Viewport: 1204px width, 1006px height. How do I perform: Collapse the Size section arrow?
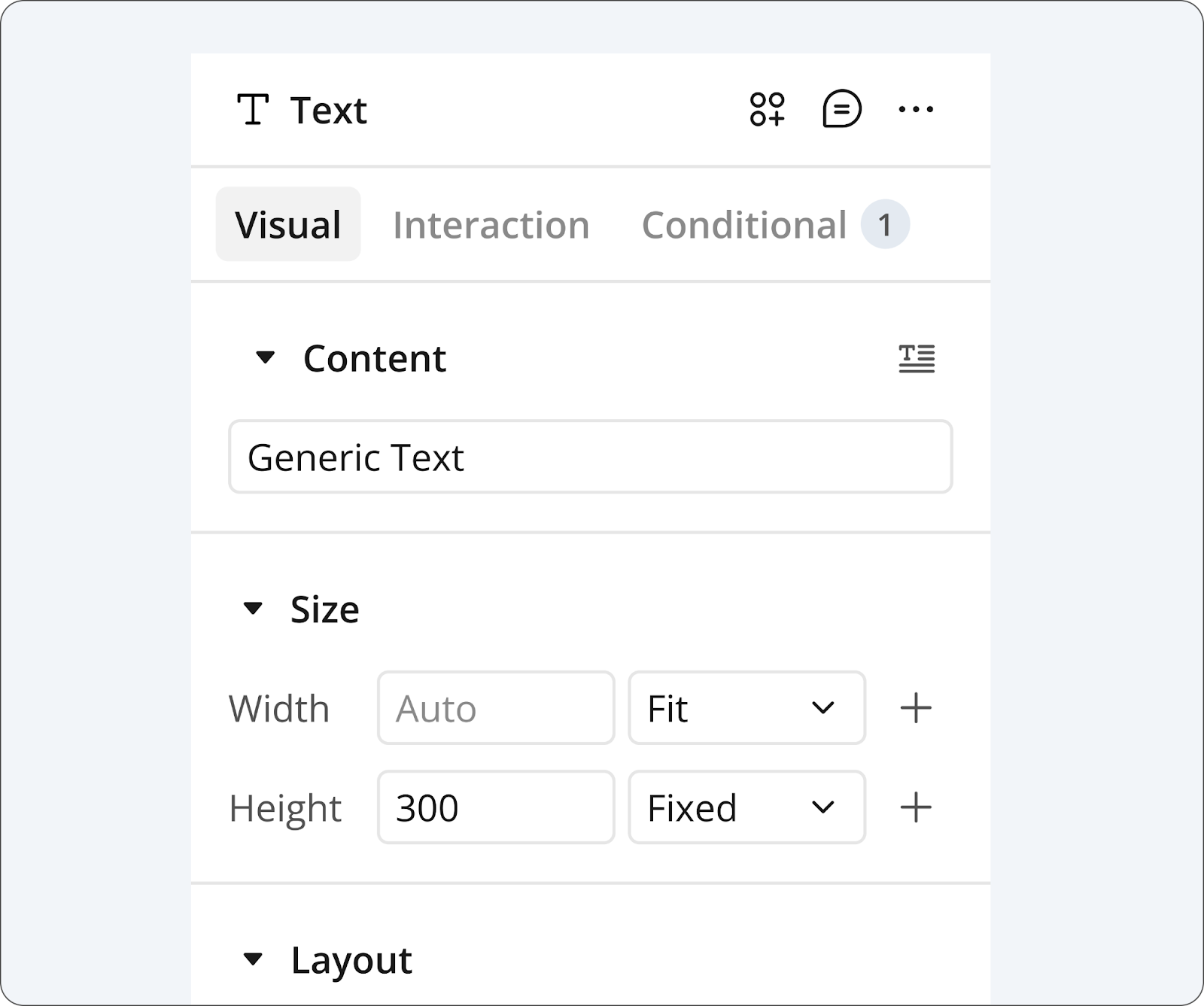[x=253, y=608]
